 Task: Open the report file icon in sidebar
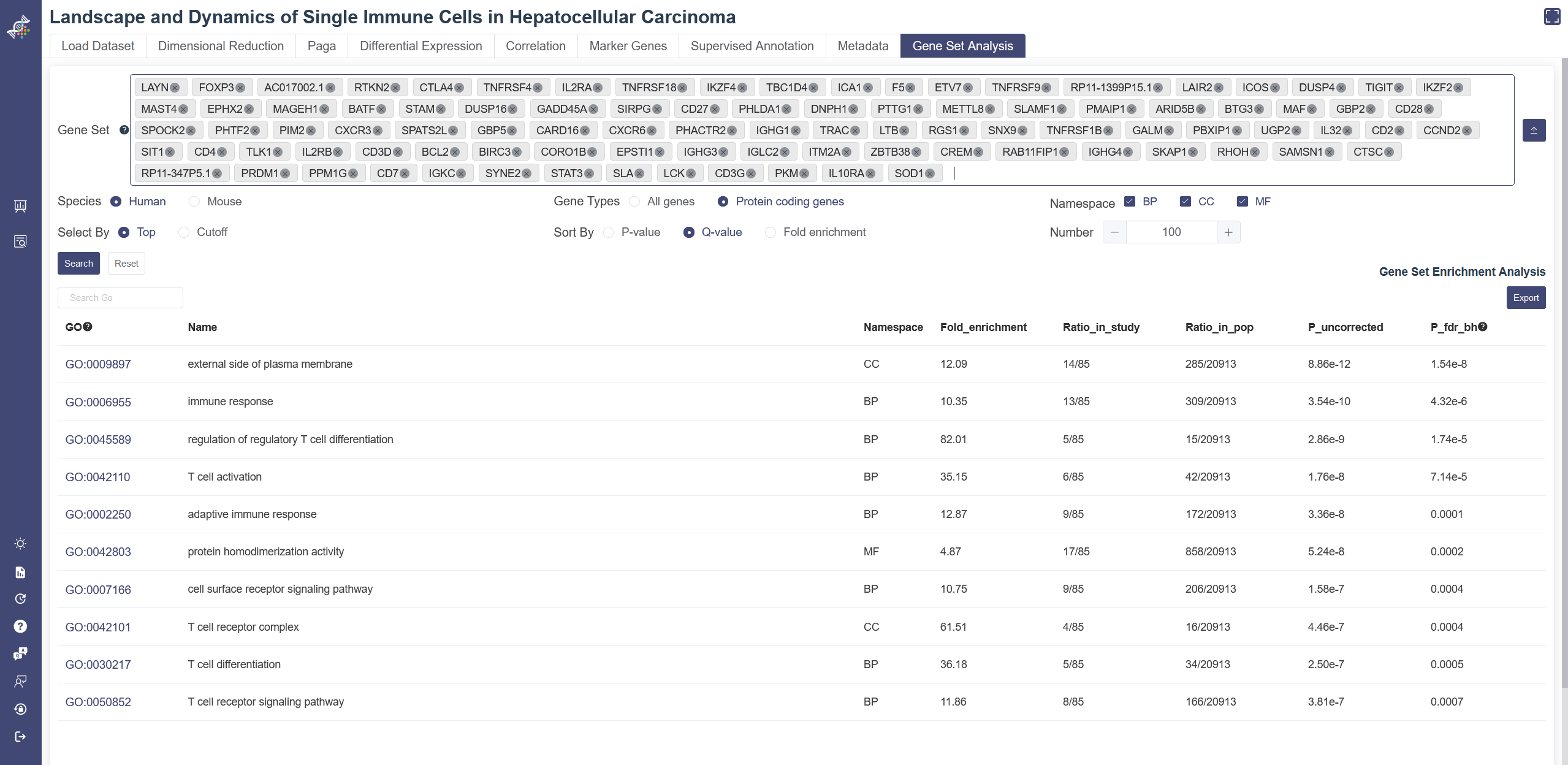pyautogui.click(x=20, y=573)
